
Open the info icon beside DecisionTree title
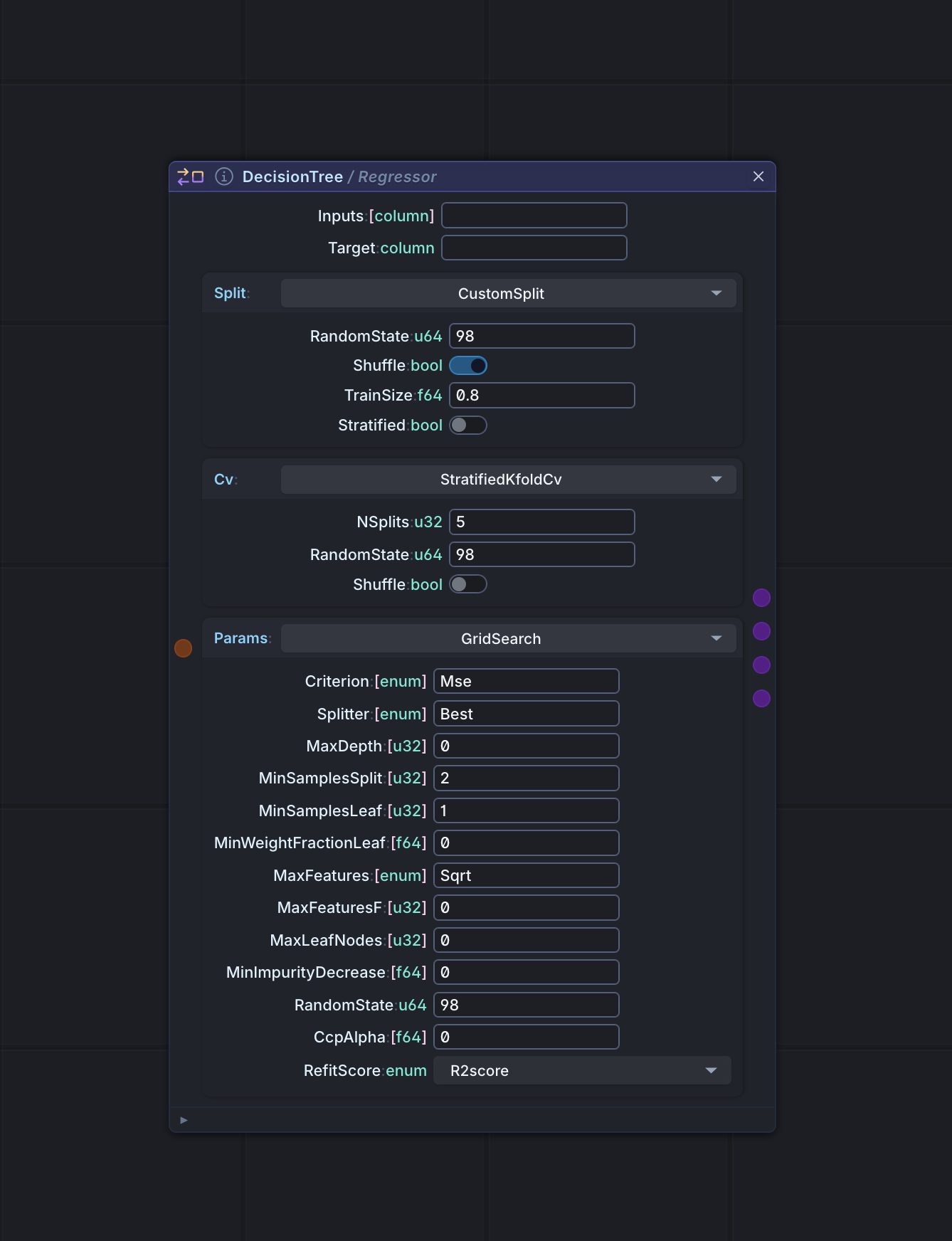click(224, 176)
